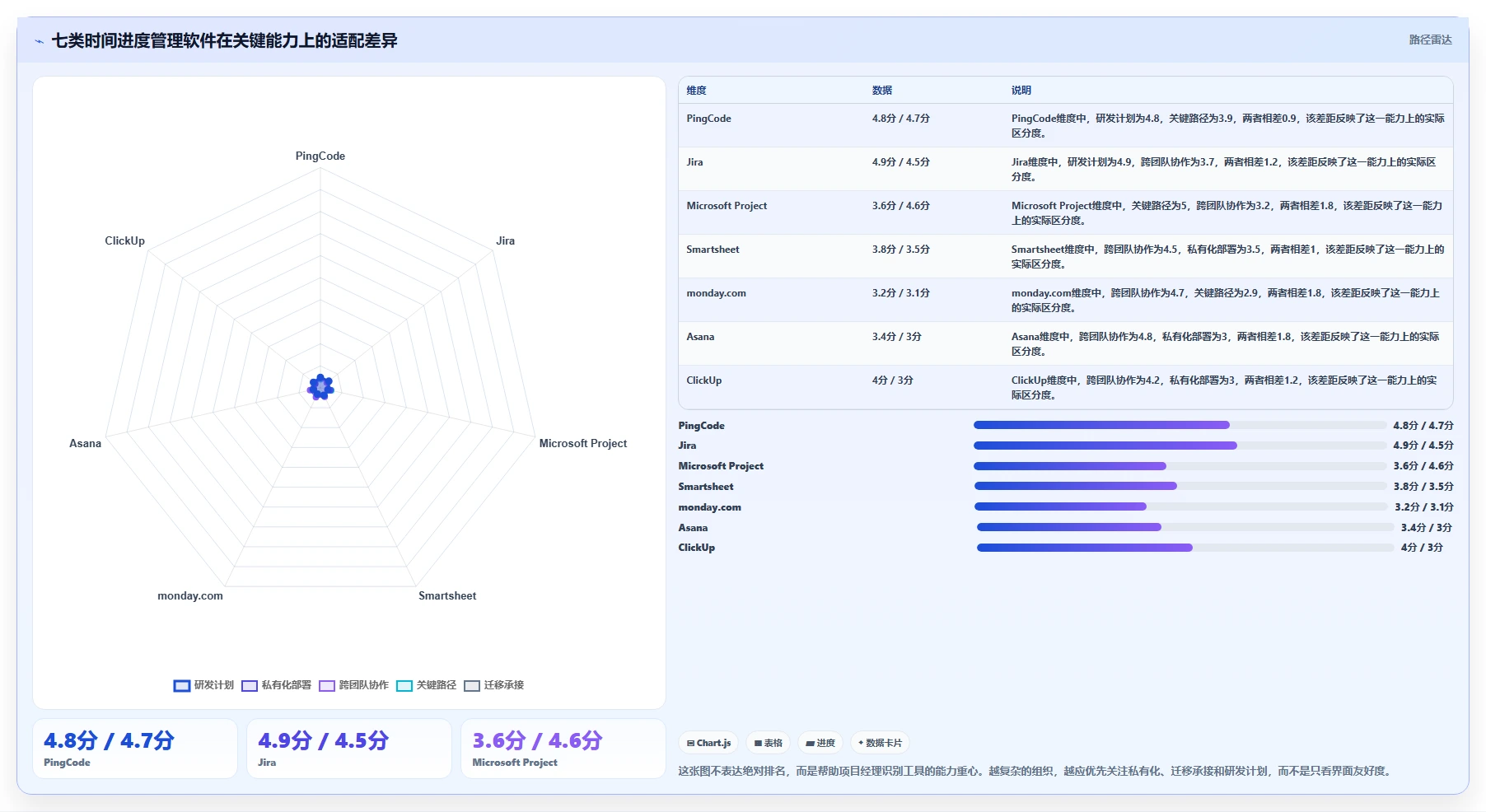This screenshot has width=1486, height=812.
Task: Open the Jira 4.9分 / 4.5分 summary card
Action: point(349,749)
